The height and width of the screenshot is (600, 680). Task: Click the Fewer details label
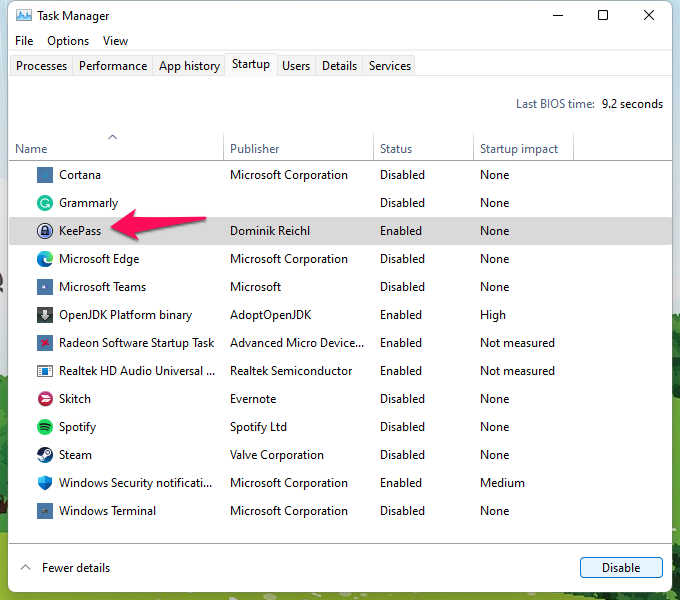click(x=76, y=567)
